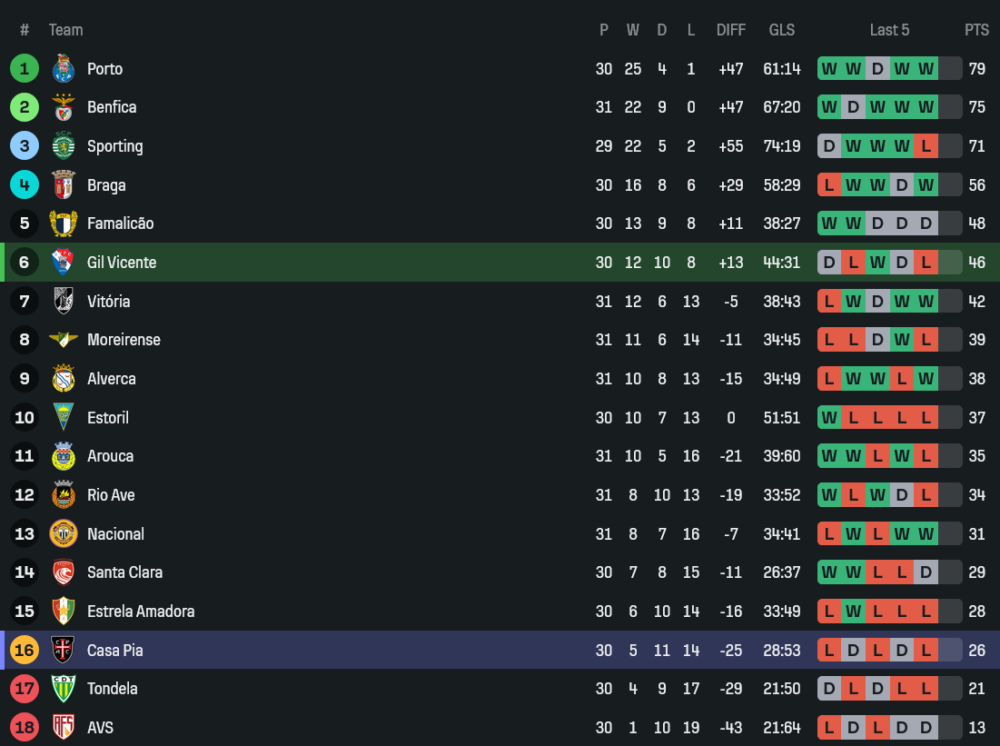The height and width of the screenshot is (746, 1000).
Task: Open the Santa Clara team name
Action: [x=124, y=572]
